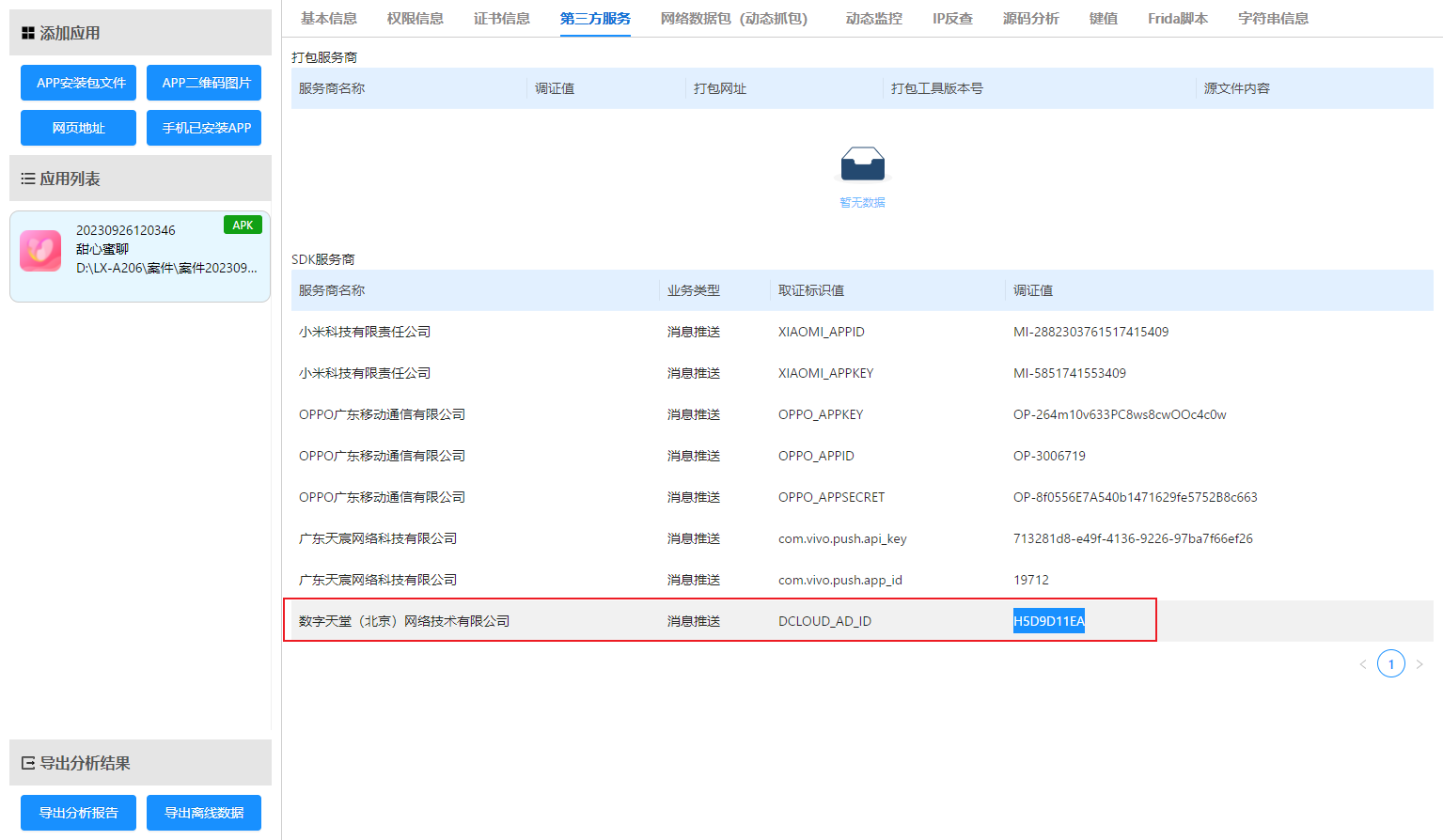
Task: Open the 证书信息 tab
Action: coord(501,19)
